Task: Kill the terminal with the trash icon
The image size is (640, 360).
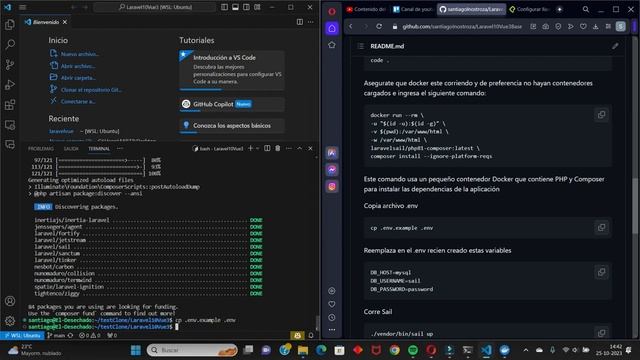Action: (x=278, y=148)
